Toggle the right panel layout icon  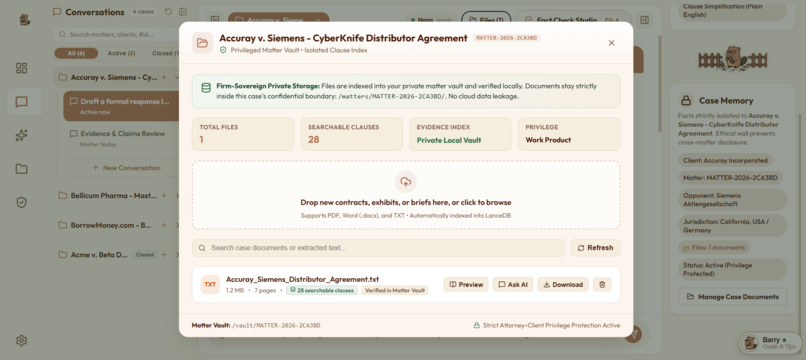pos(645,20)
